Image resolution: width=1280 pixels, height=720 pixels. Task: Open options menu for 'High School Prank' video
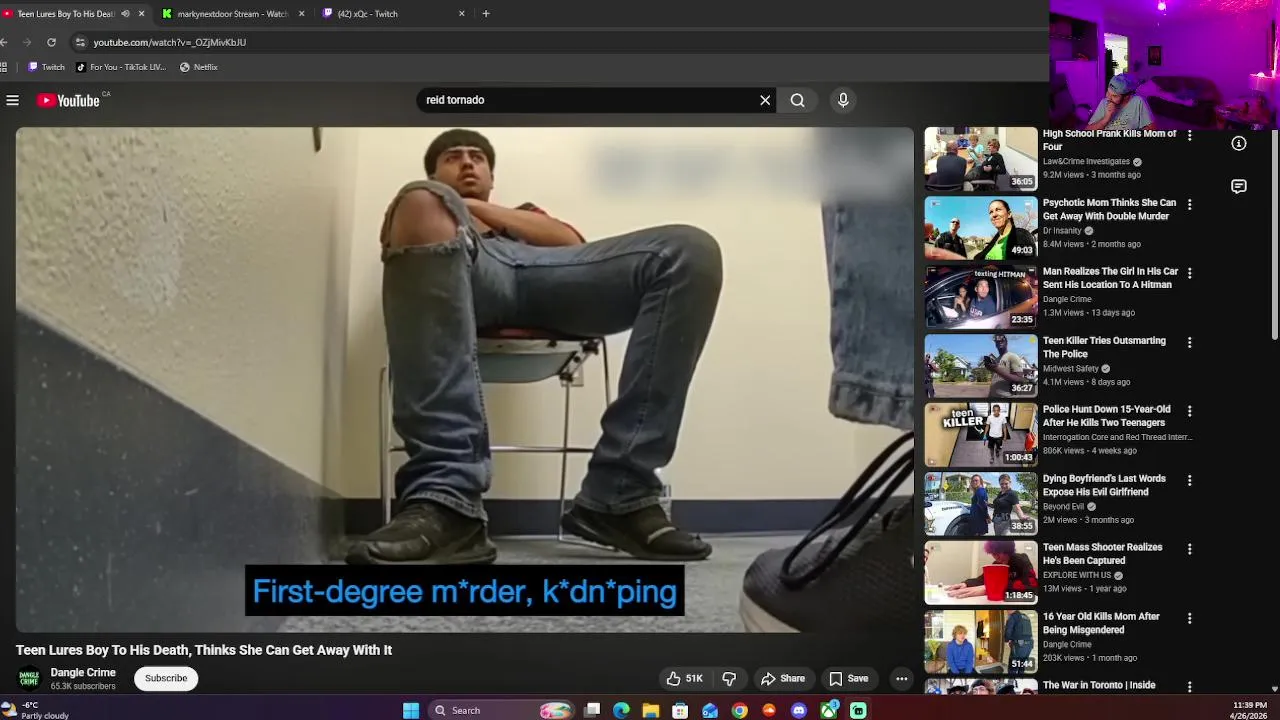pyautogui.click(x=1189, y=135)
